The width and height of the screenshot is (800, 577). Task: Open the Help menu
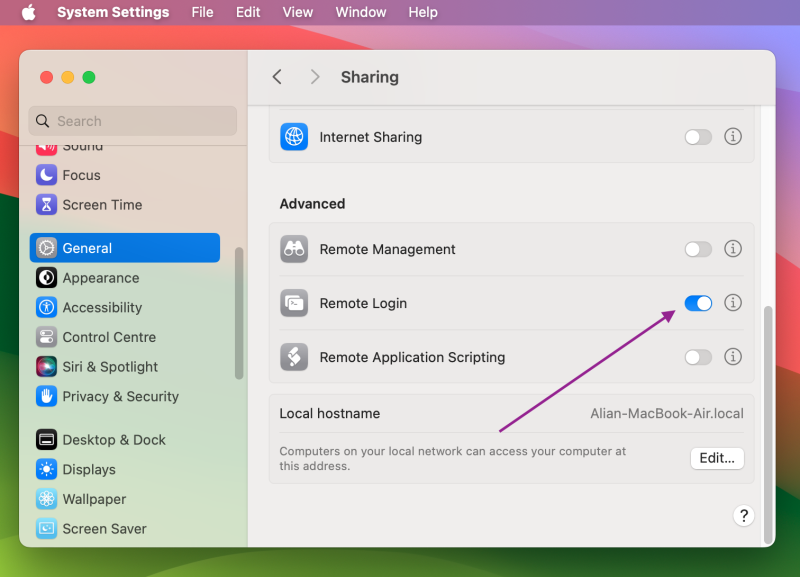[x=423, y=12]
